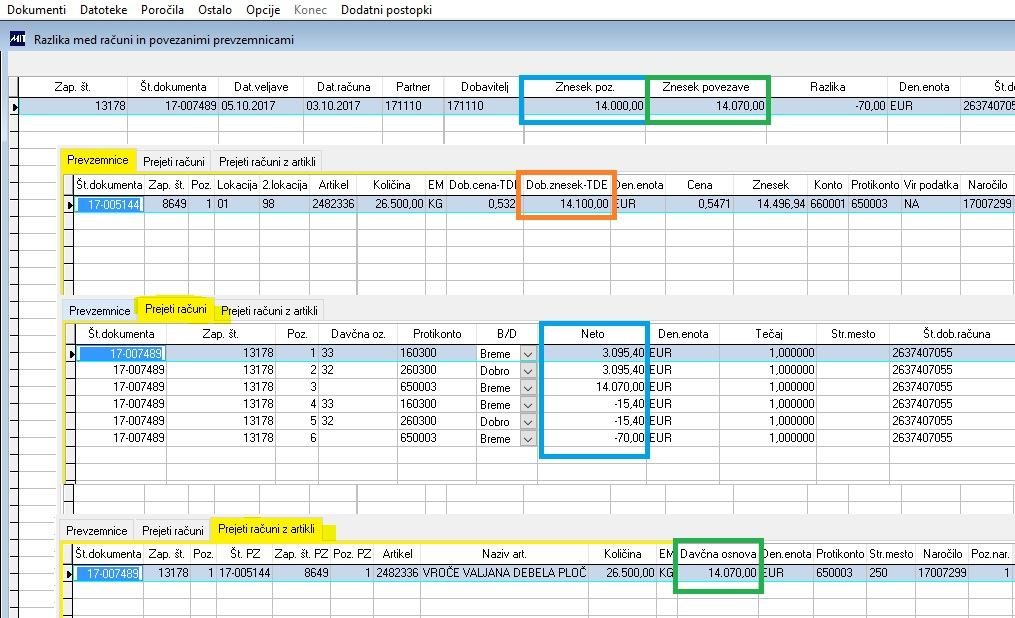Expand B/D dropdown in row with Neto -70,00
1015x618 pixels.
pos(528,439)
